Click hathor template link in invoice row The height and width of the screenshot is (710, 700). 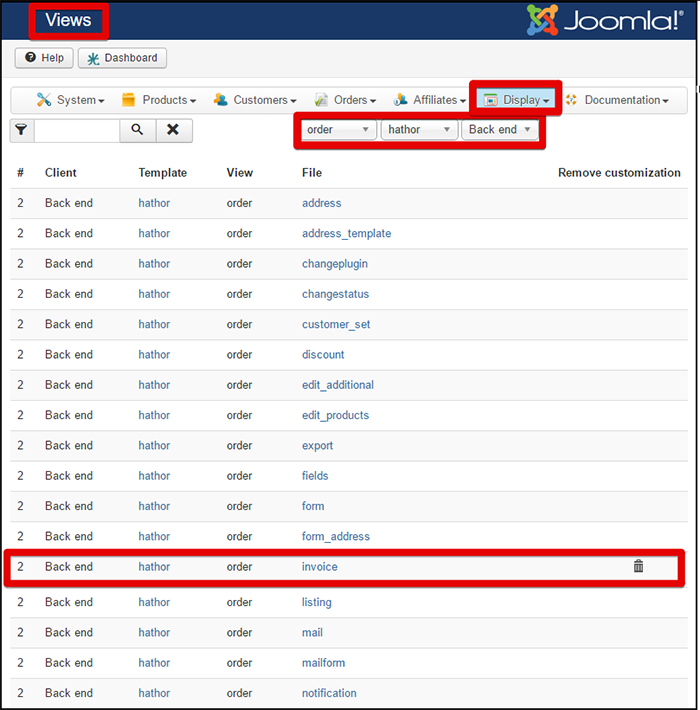(x=154, y=567)
